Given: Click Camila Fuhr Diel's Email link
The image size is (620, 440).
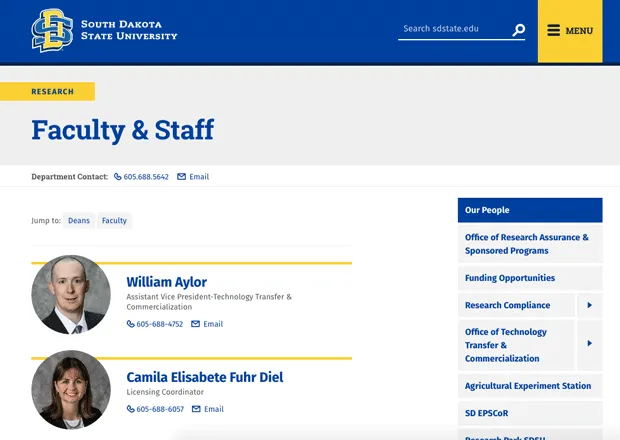Looking at the screenshot, I should pos(214,409).
